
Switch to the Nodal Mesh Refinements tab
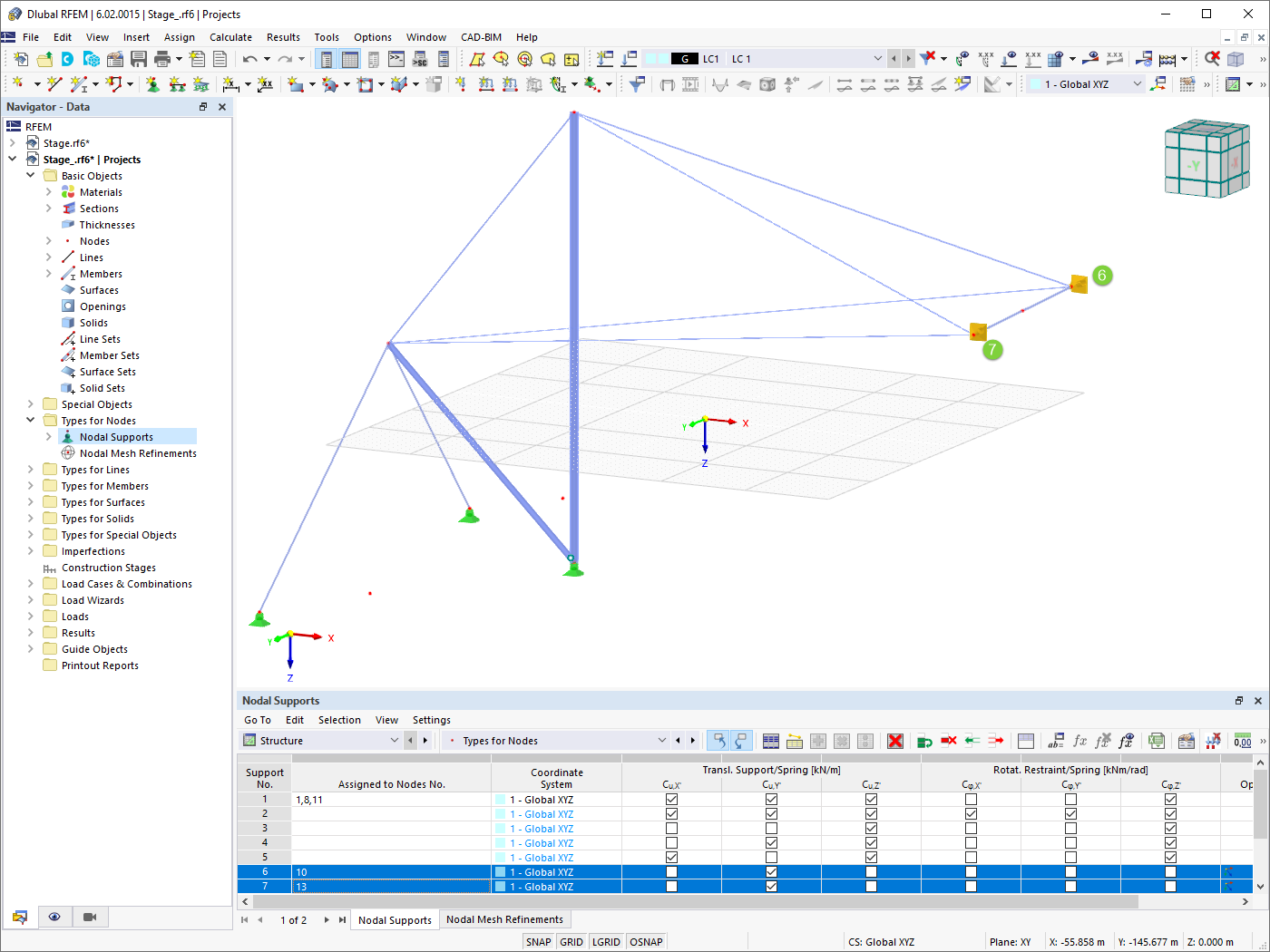click(504, 919)
